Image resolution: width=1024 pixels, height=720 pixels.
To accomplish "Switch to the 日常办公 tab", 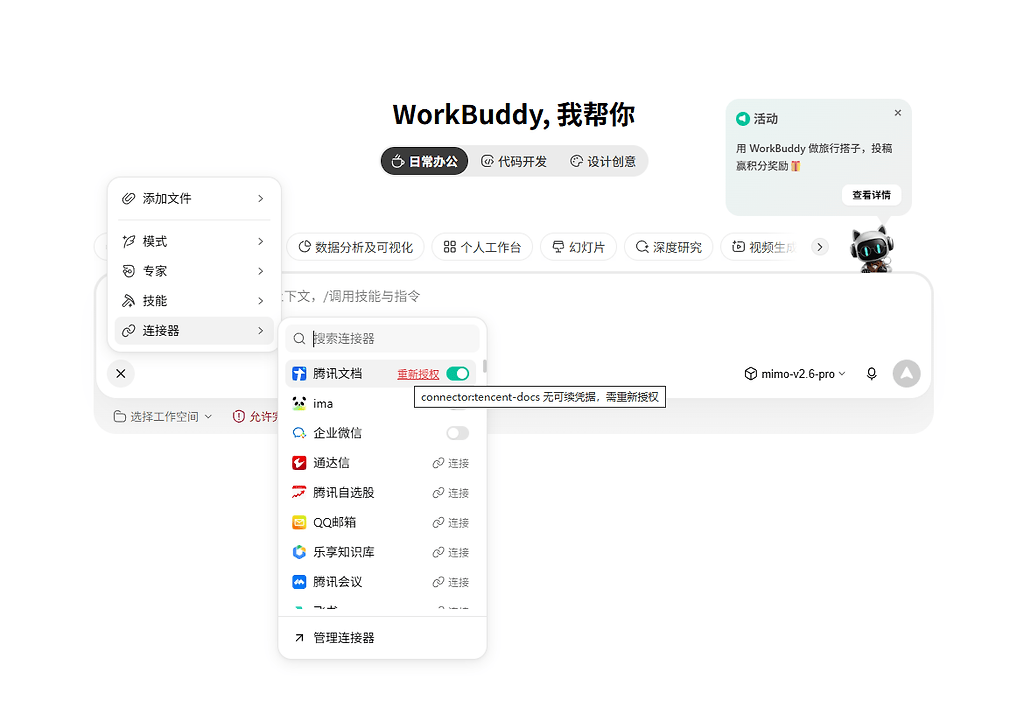I will [x=424, y=161].
